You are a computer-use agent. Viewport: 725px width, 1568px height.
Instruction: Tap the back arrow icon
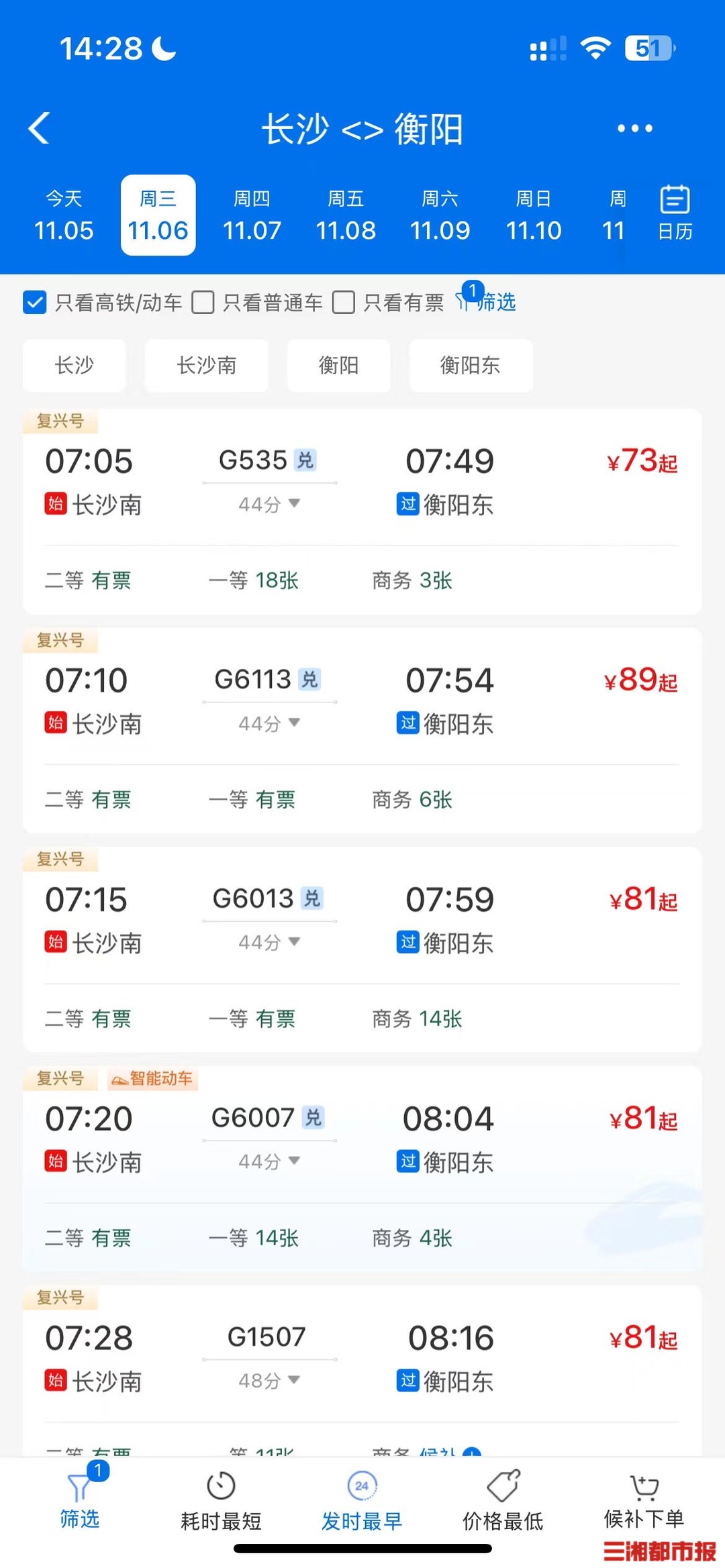pos(40,128)
